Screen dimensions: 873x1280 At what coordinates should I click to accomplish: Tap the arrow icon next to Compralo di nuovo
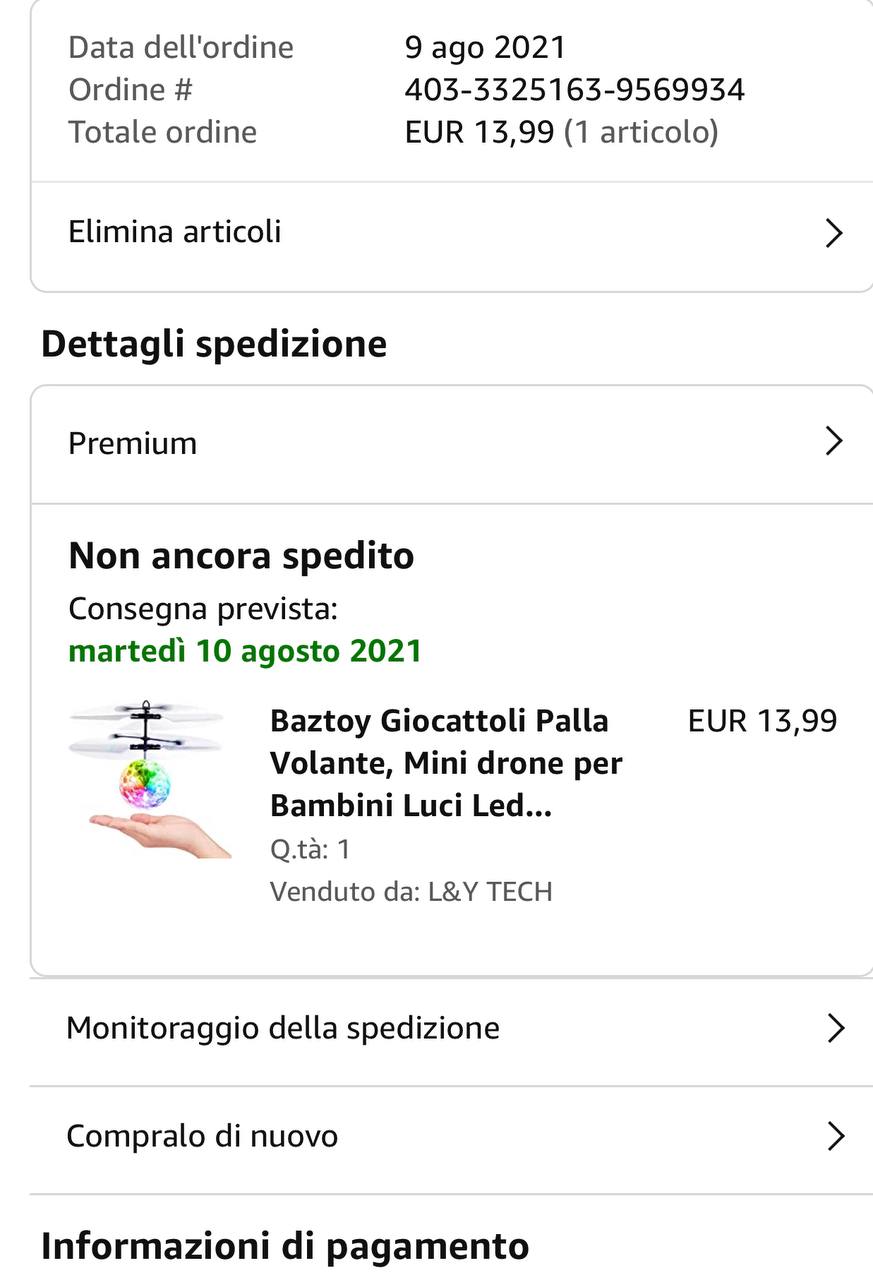pyautogui.click(x=835, y=1136)
